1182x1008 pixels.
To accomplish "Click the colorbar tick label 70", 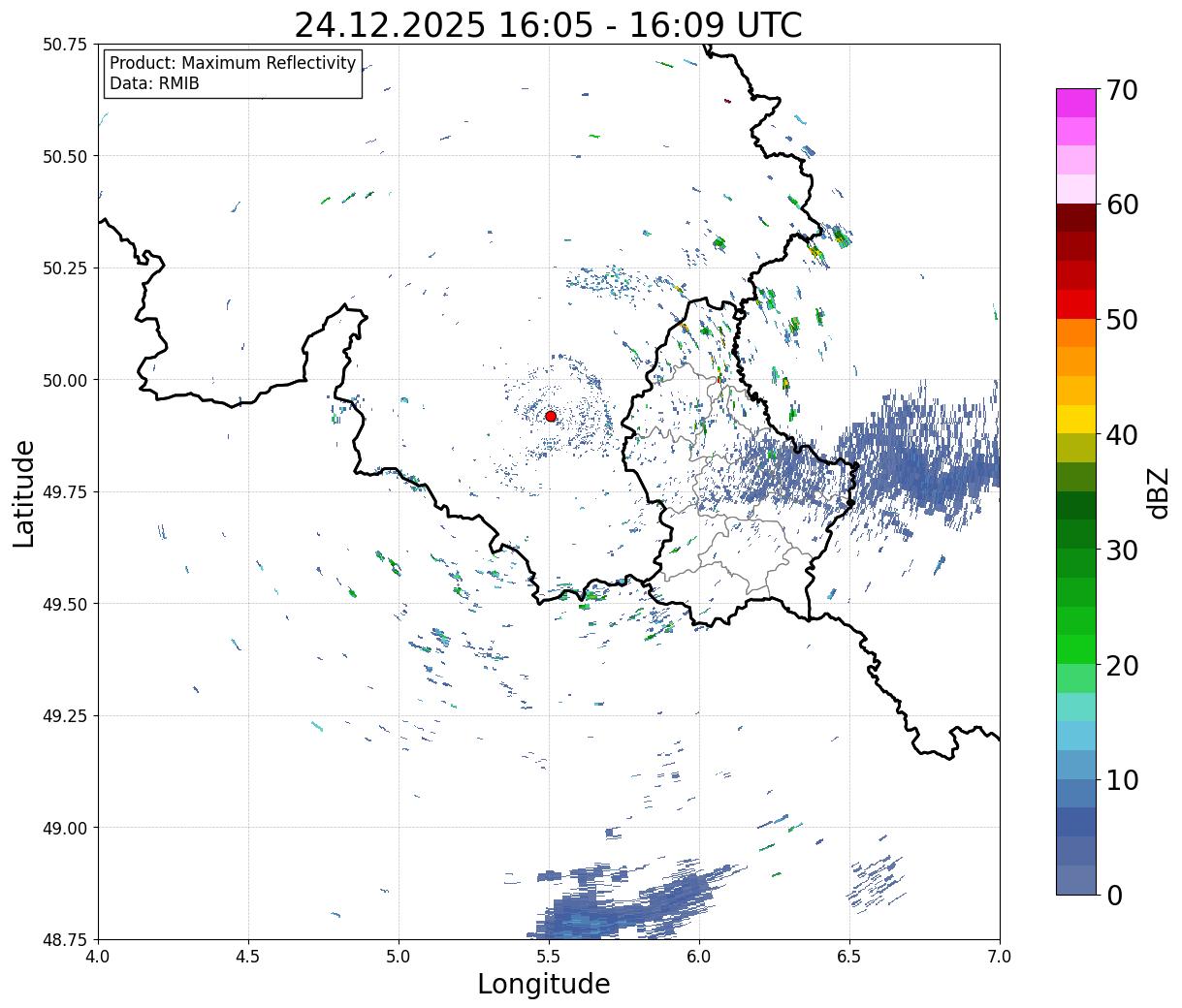I will coord(1122,90).
